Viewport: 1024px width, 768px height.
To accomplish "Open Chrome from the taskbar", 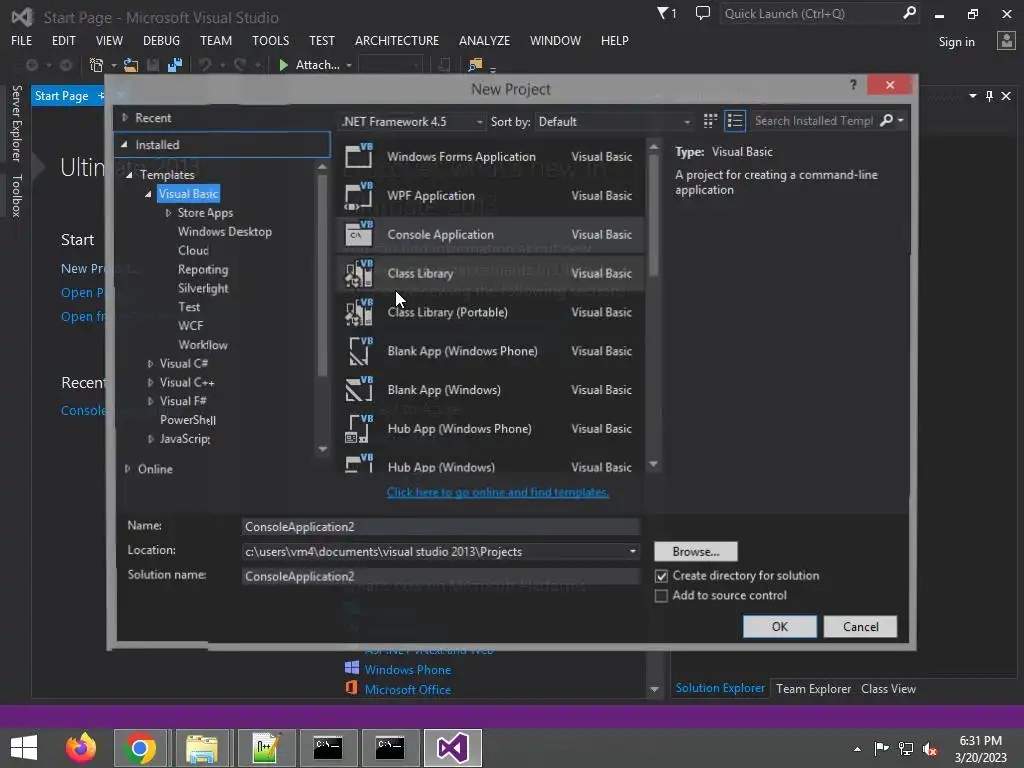I will [140, 748].
